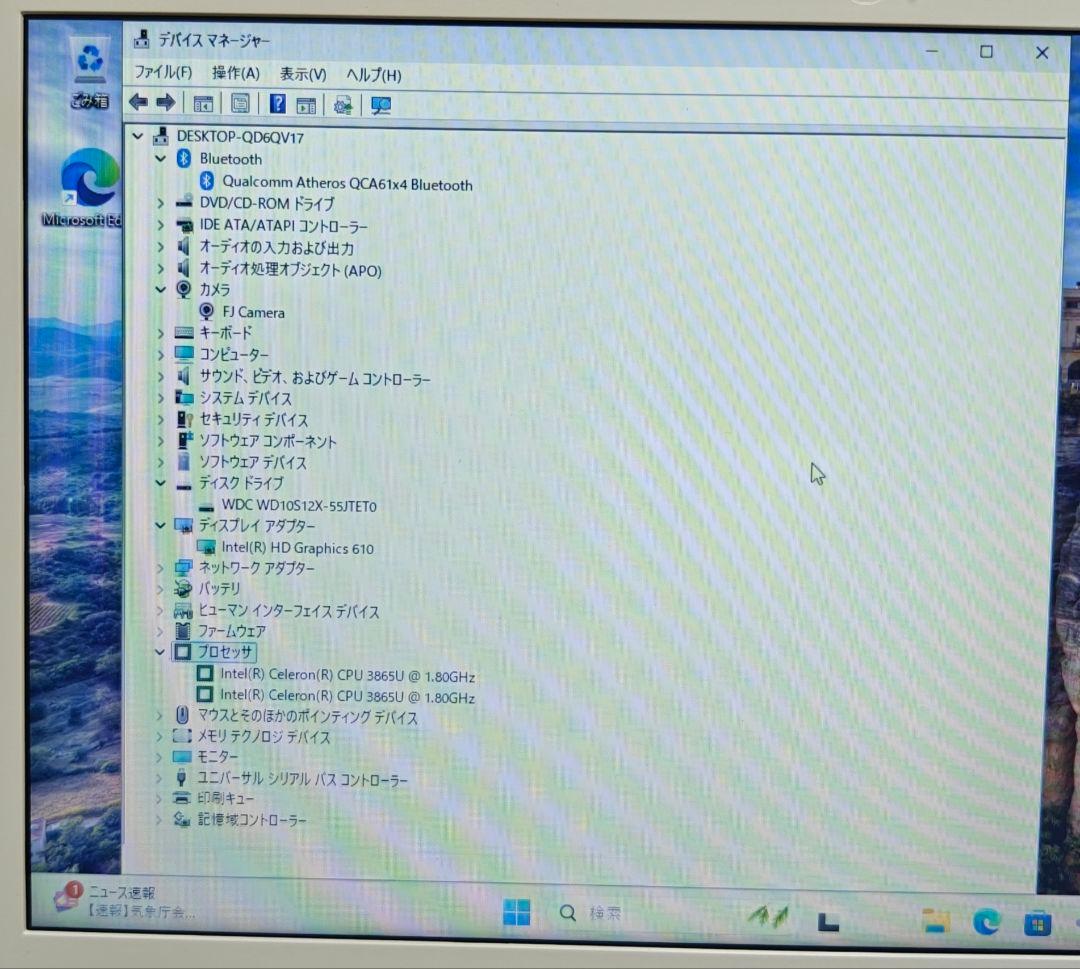Image resolution: width=1080 pixels, height=969 pixels.
Task: Click the ユニバーサル シリアル バス USB icon
Action: [x=181, y=778]
